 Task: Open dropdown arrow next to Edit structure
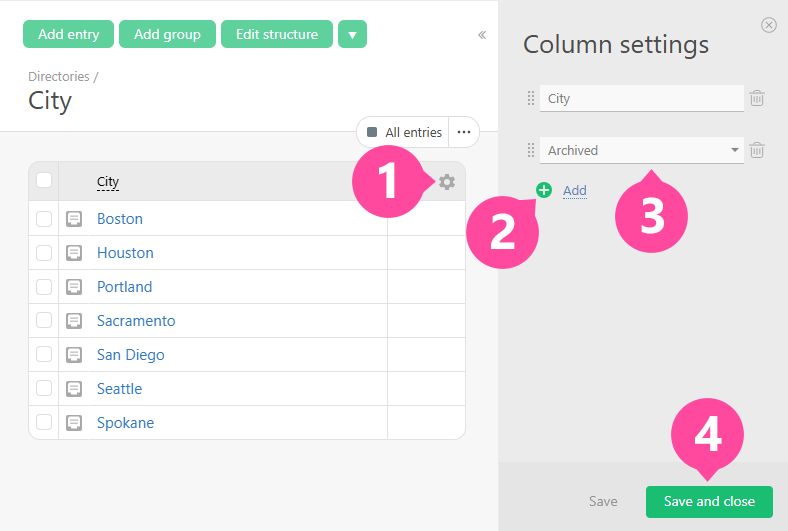tap(352, 34)
